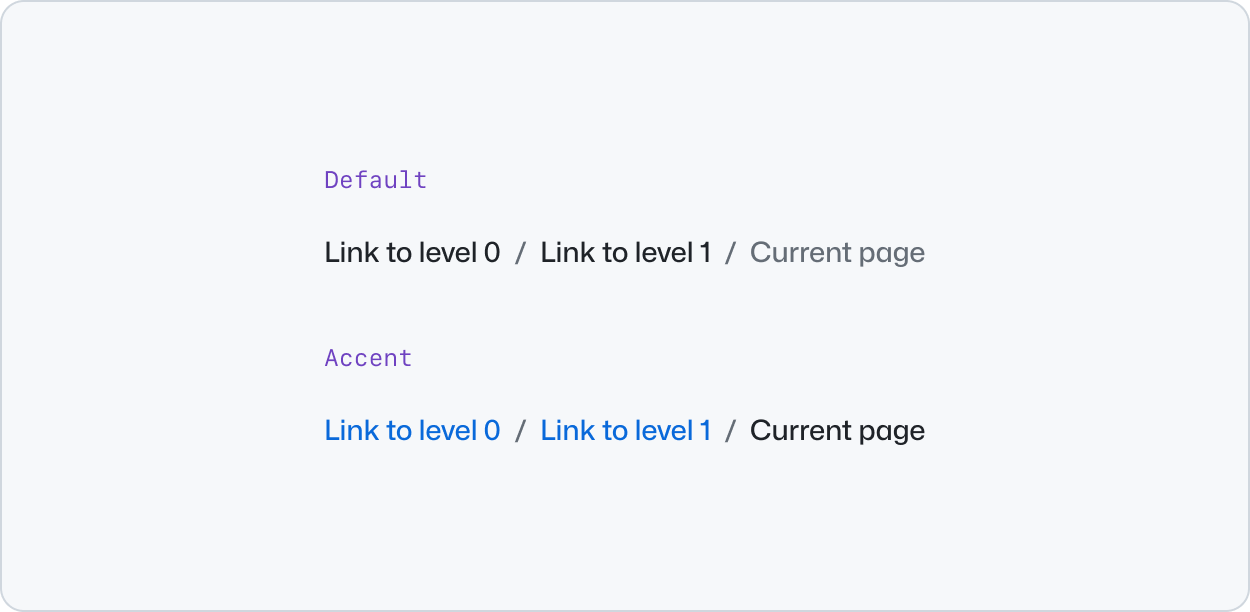This screenshot has height=612, width=1250.
Task: Click the purple 'Accent' heading text
Action: point(368,357)
